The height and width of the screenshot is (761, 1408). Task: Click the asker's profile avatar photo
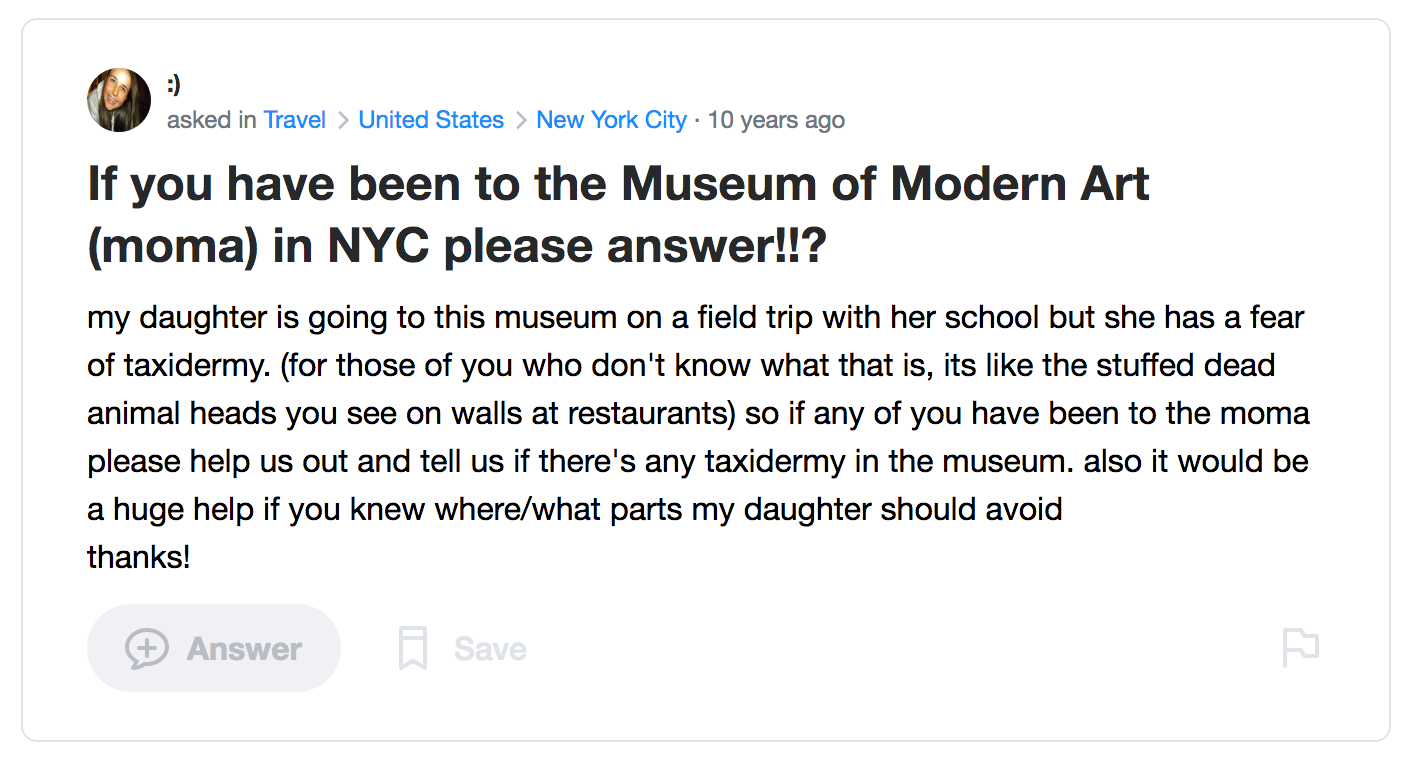click(x=119, y=100)
